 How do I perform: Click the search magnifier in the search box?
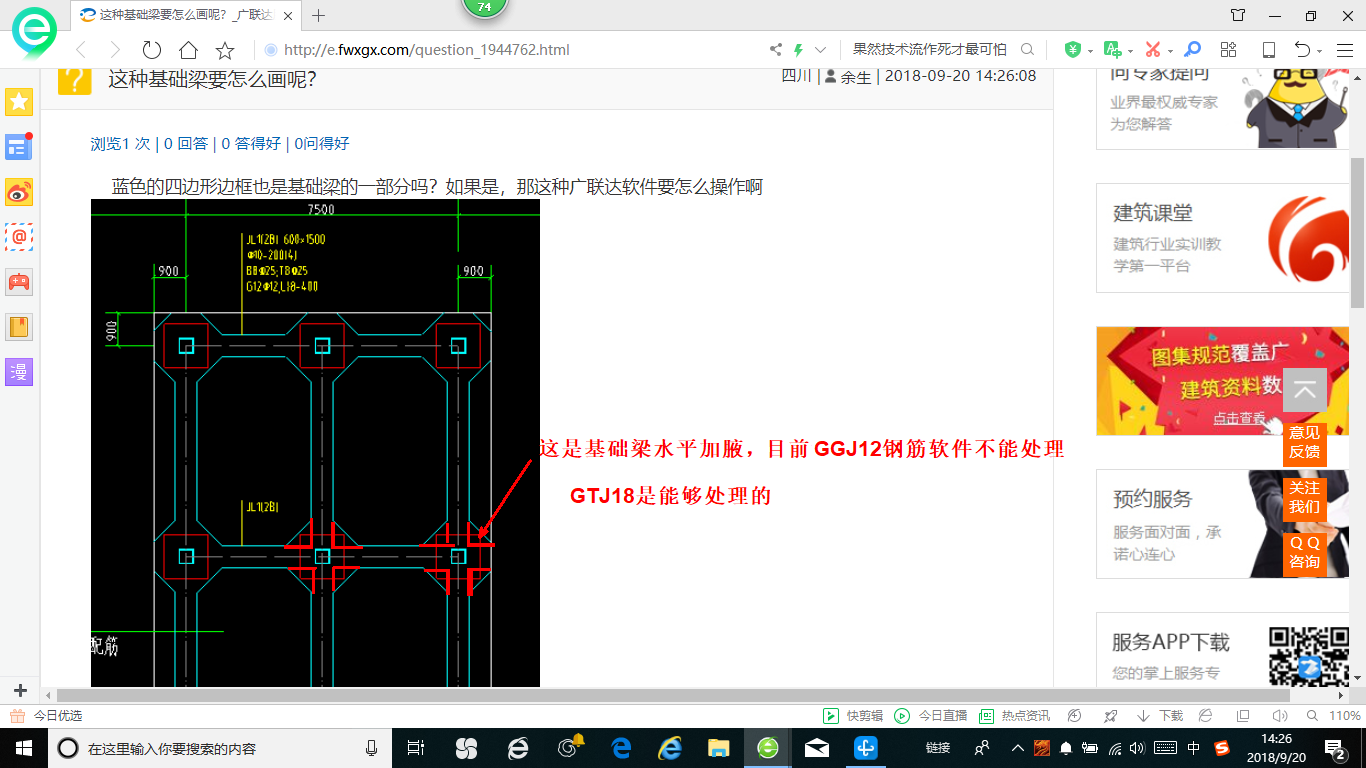pyautogui.click(x=1028, y=49)
